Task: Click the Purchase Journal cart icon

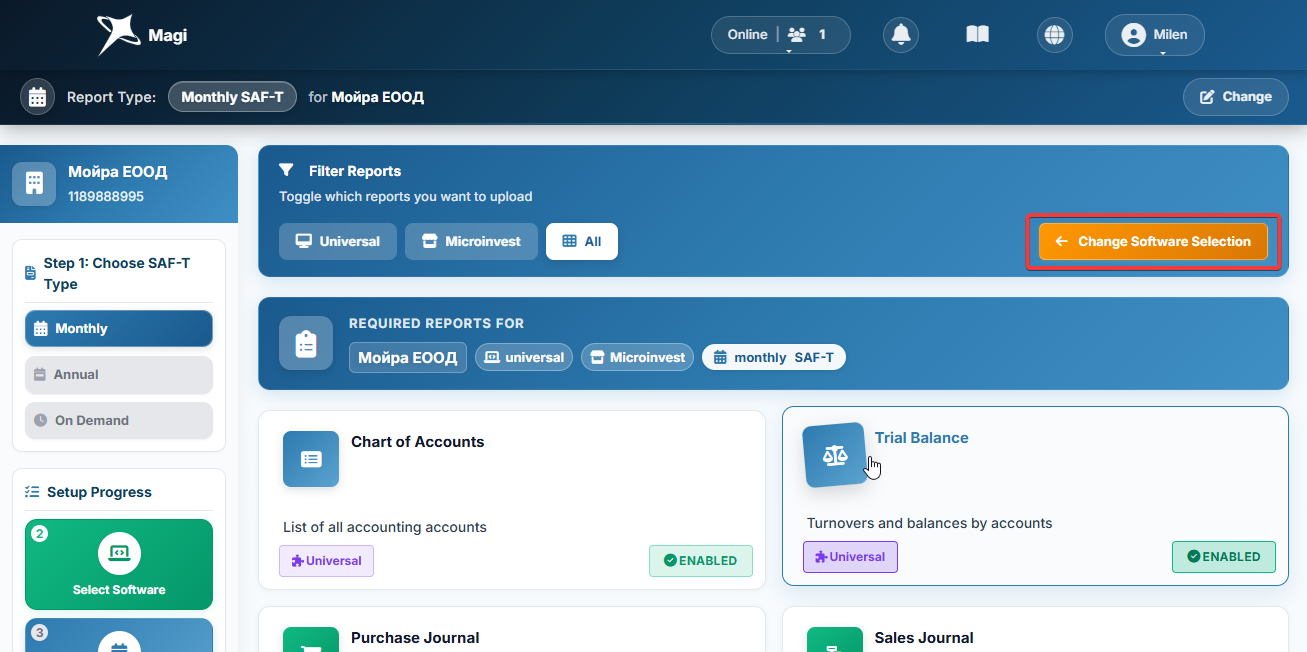Action: 311,640
